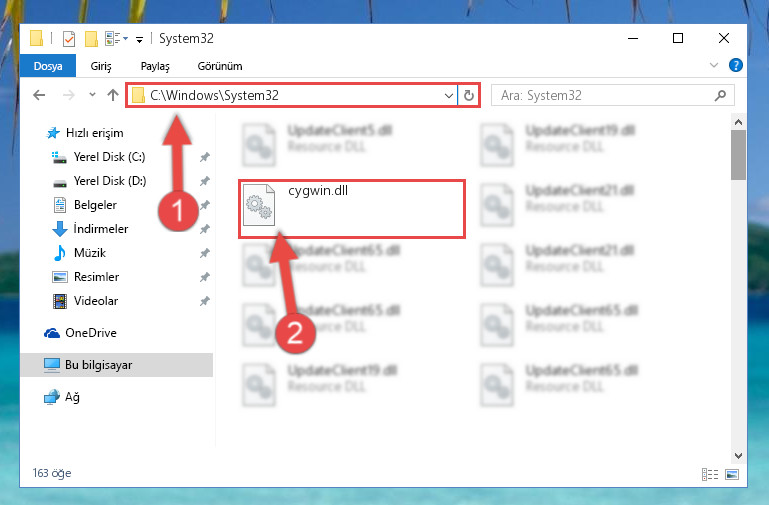The height and width of the screenshot is (505, 769).
Task: Click the New Folder icon in title bar
Action: 91,38
